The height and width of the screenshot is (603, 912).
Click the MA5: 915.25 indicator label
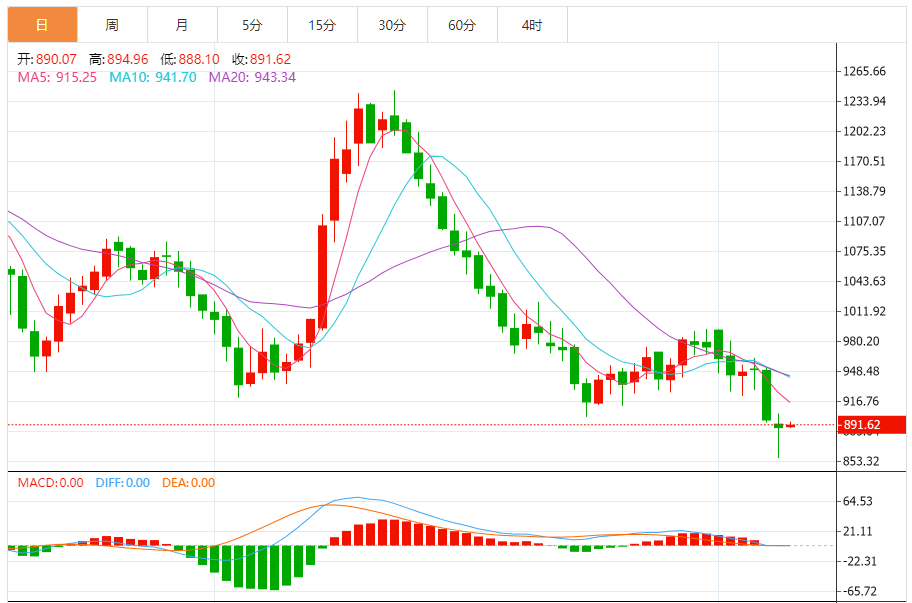point(57,77)
